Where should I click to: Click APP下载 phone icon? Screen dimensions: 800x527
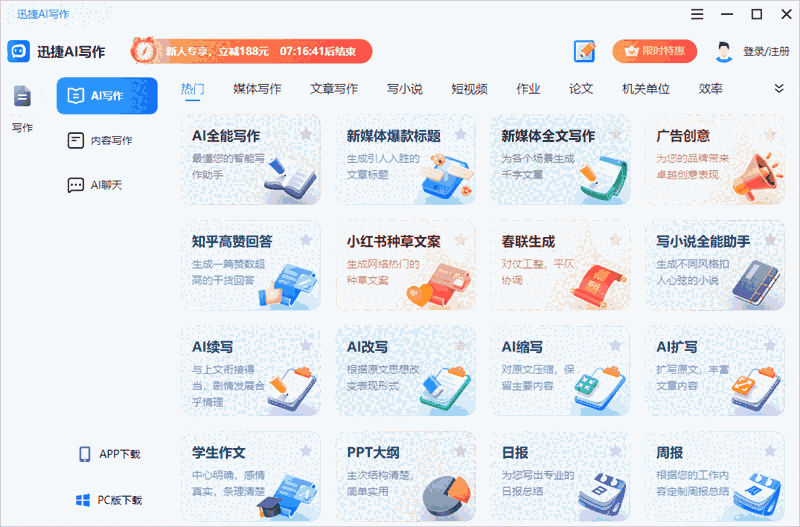[x=85, y=454]
